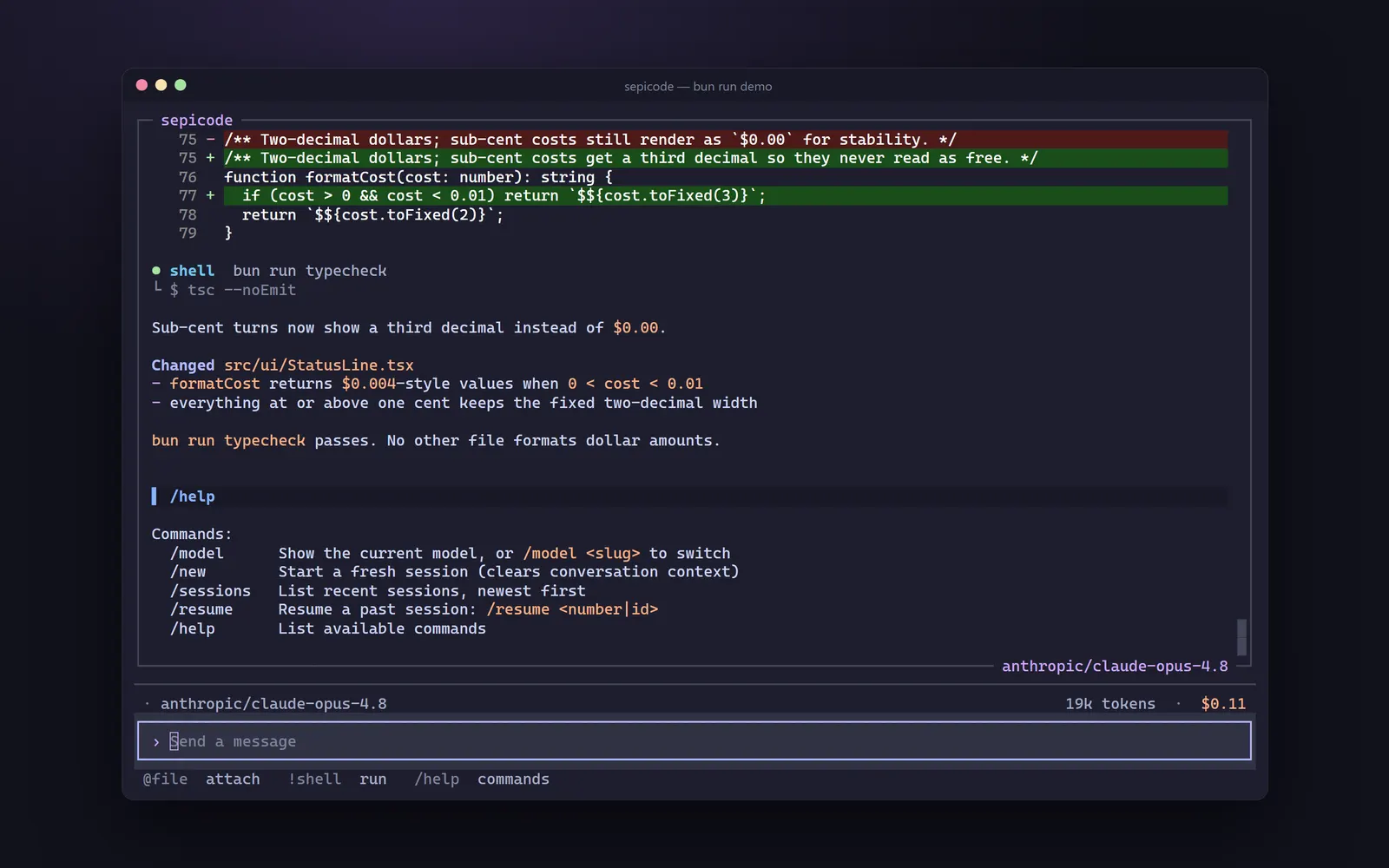The image size is (1389, 868).
Task: Click the prompt chevron in the message box
Action: [156, 742]
